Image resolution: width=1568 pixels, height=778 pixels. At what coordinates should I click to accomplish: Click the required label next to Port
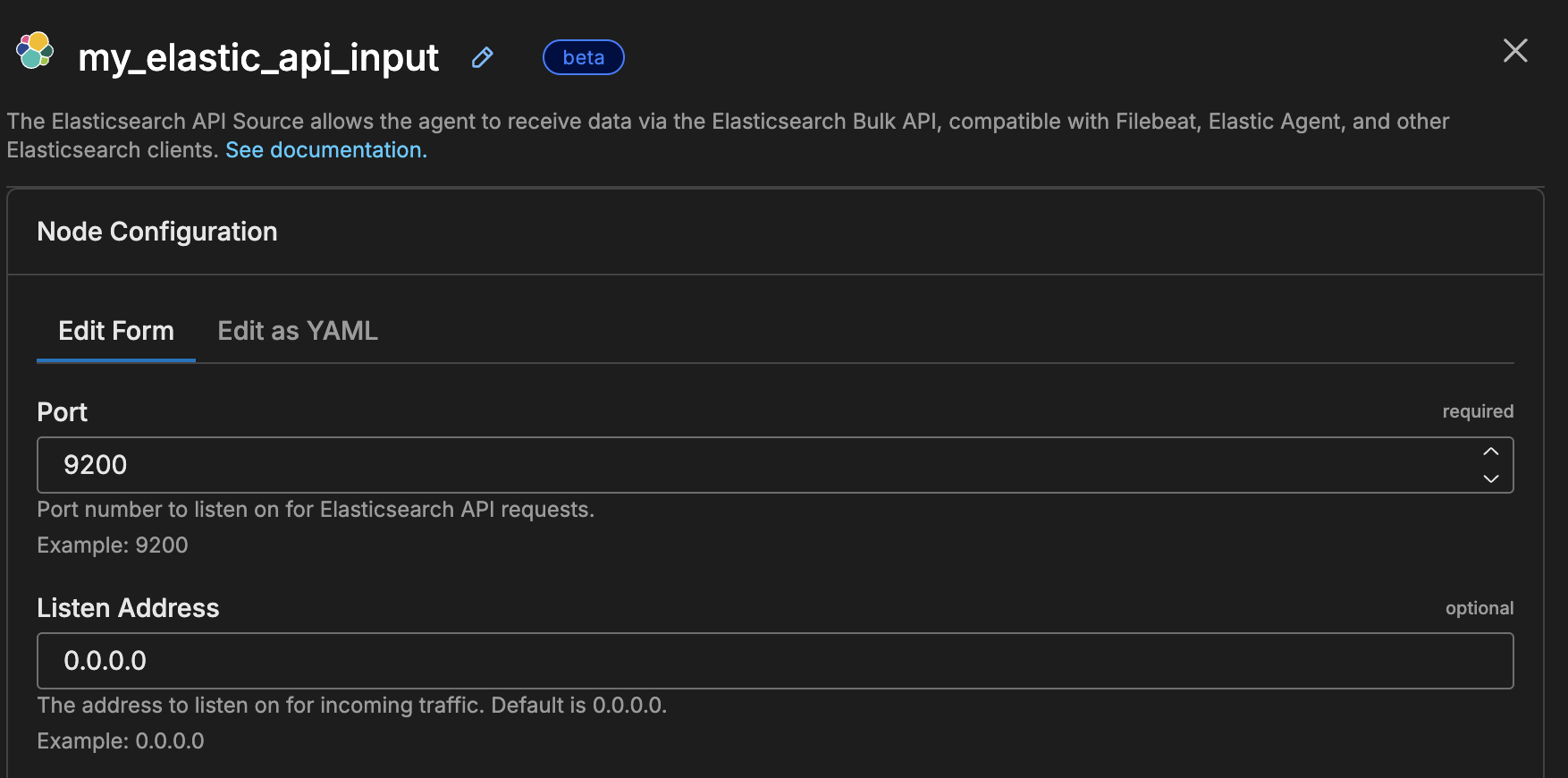(x=1478, y=411)
